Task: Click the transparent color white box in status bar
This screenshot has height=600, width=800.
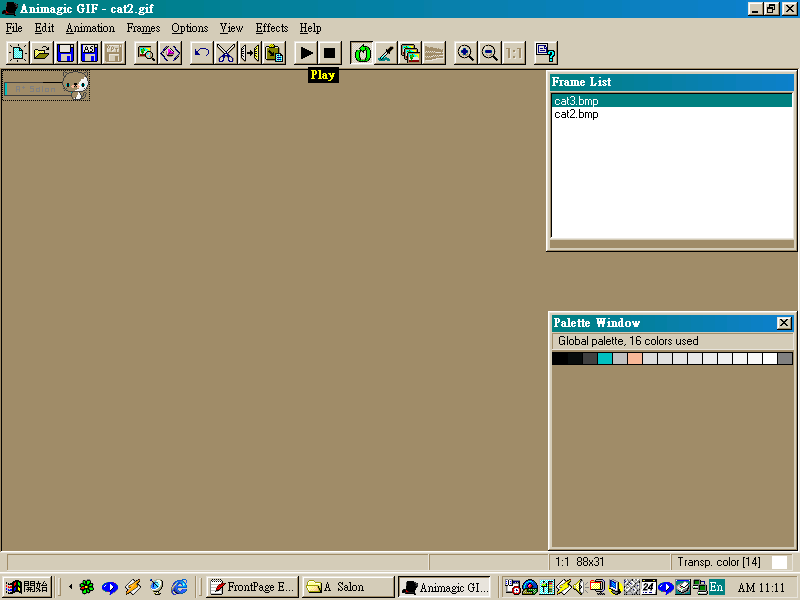Action: [x=779, y=562]
